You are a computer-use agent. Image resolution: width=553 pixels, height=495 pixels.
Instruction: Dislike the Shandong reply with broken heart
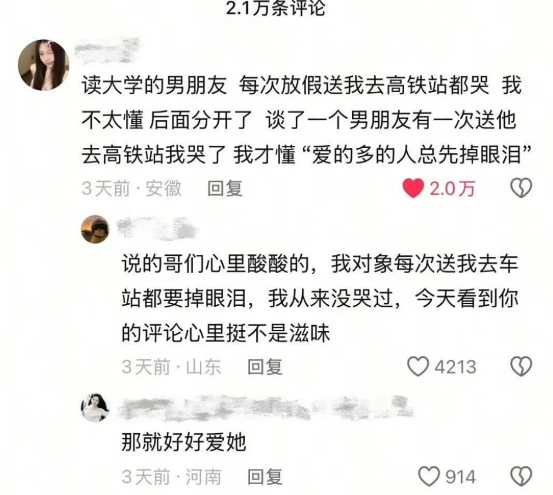(x=521, y=366)
